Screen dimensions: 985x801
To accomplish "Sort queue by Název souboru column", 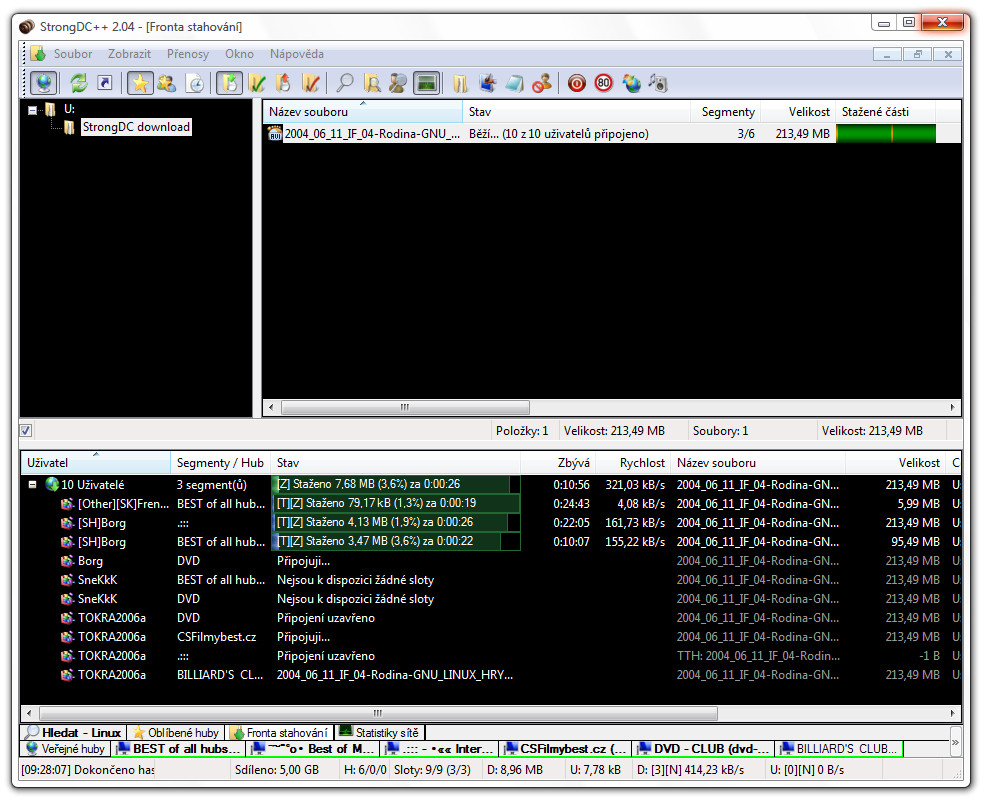I will pos(362,112).
